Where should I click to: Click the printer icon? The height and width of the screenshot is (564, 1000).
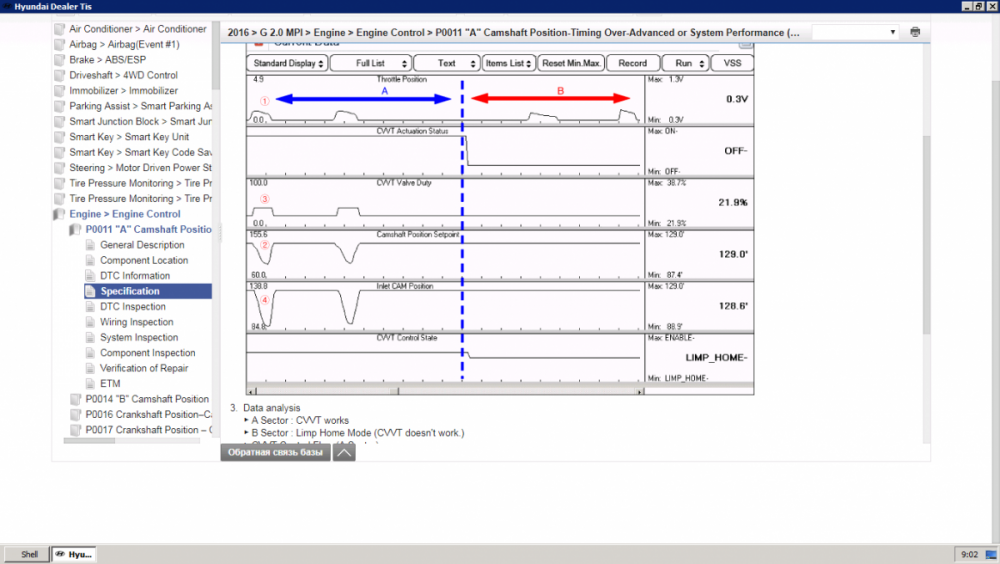915,32
